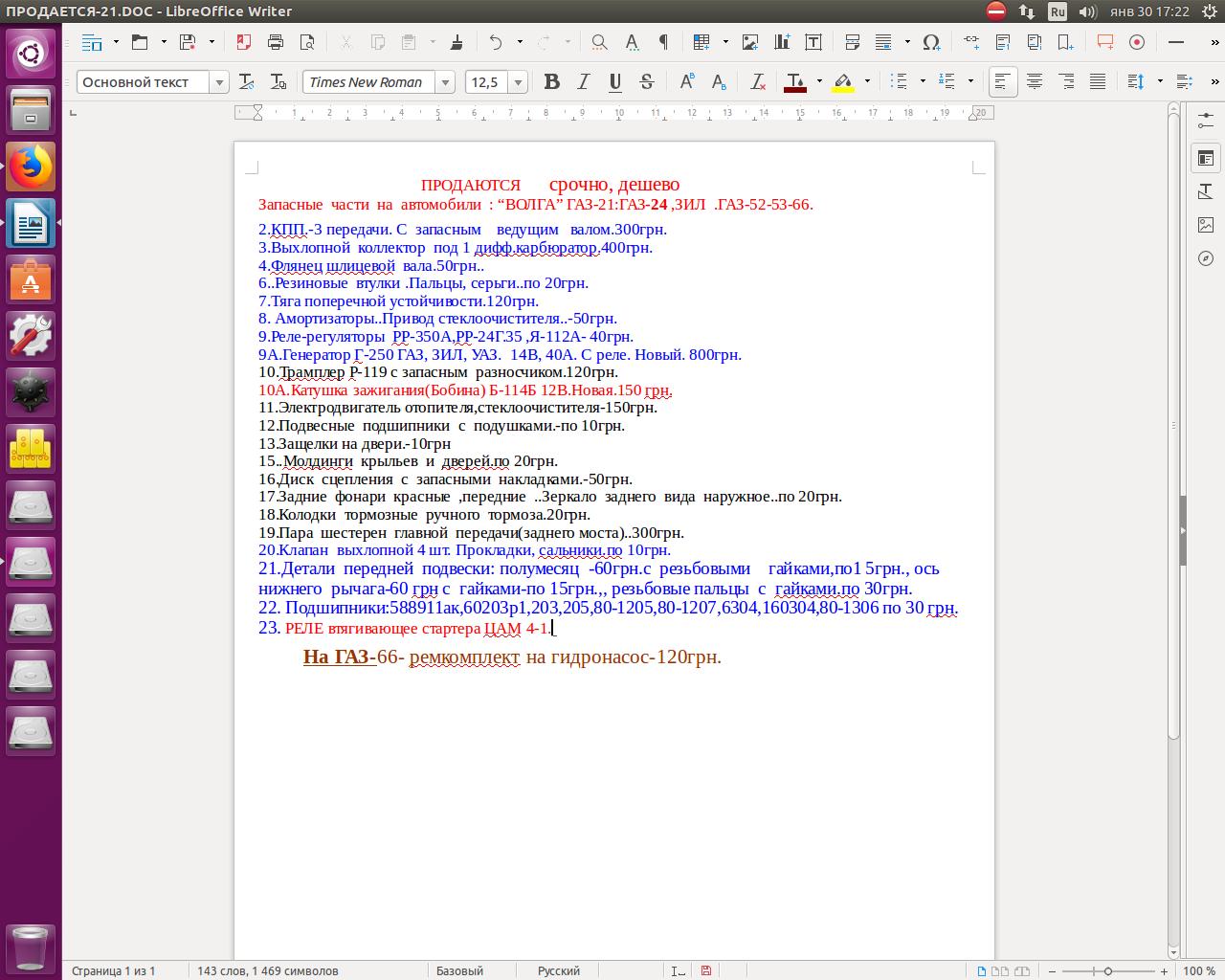Open the numbering list dropdown arrow
The width and height of the screenshot is (1225, 980).
pos(970,82)
